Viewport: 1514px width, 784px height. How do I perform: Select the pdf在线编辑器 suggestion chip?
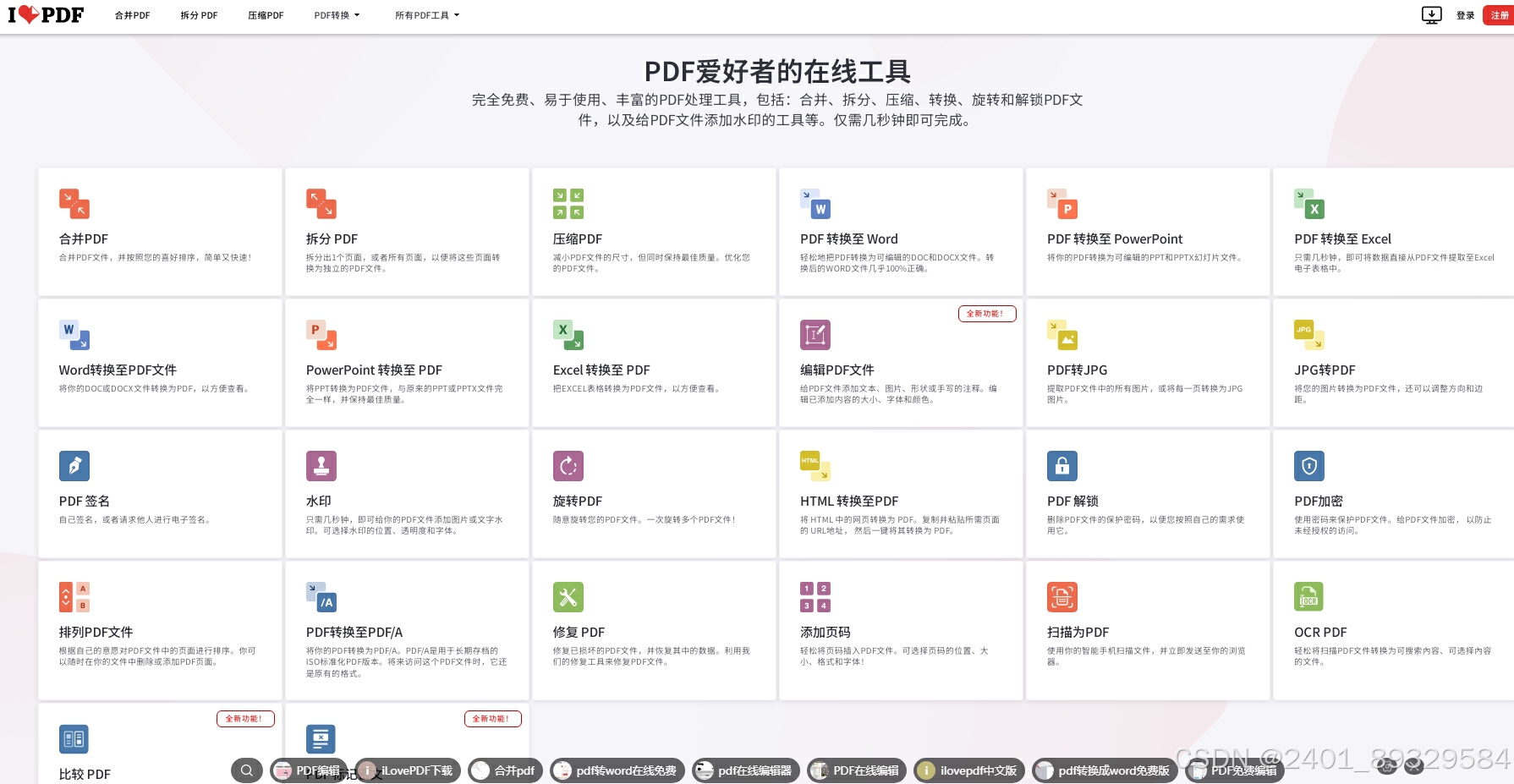(745, 770)
